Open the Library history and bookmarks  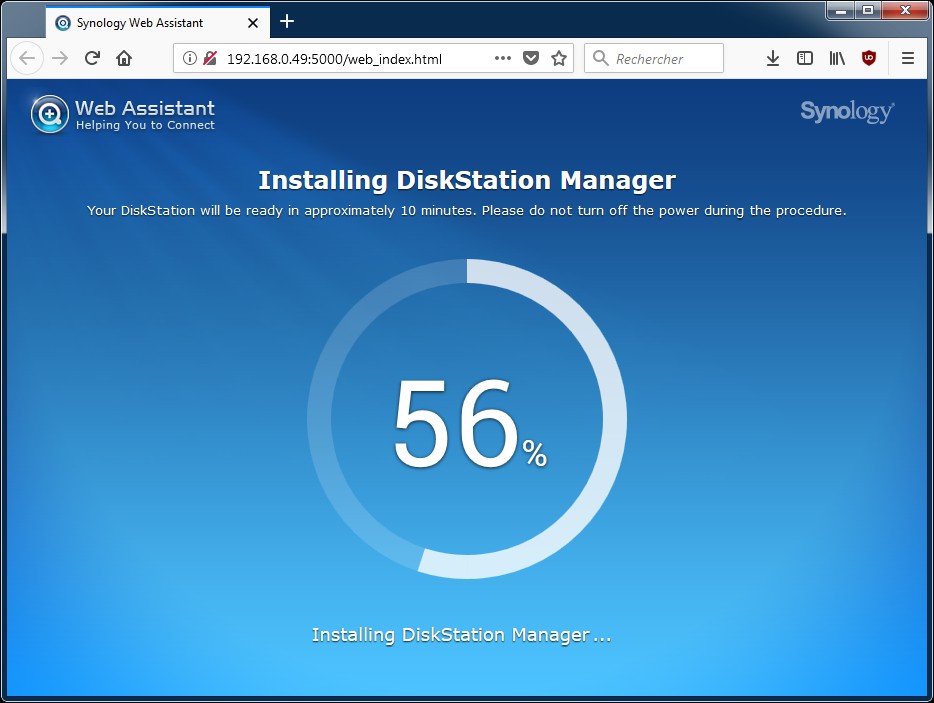coord(836,58)
